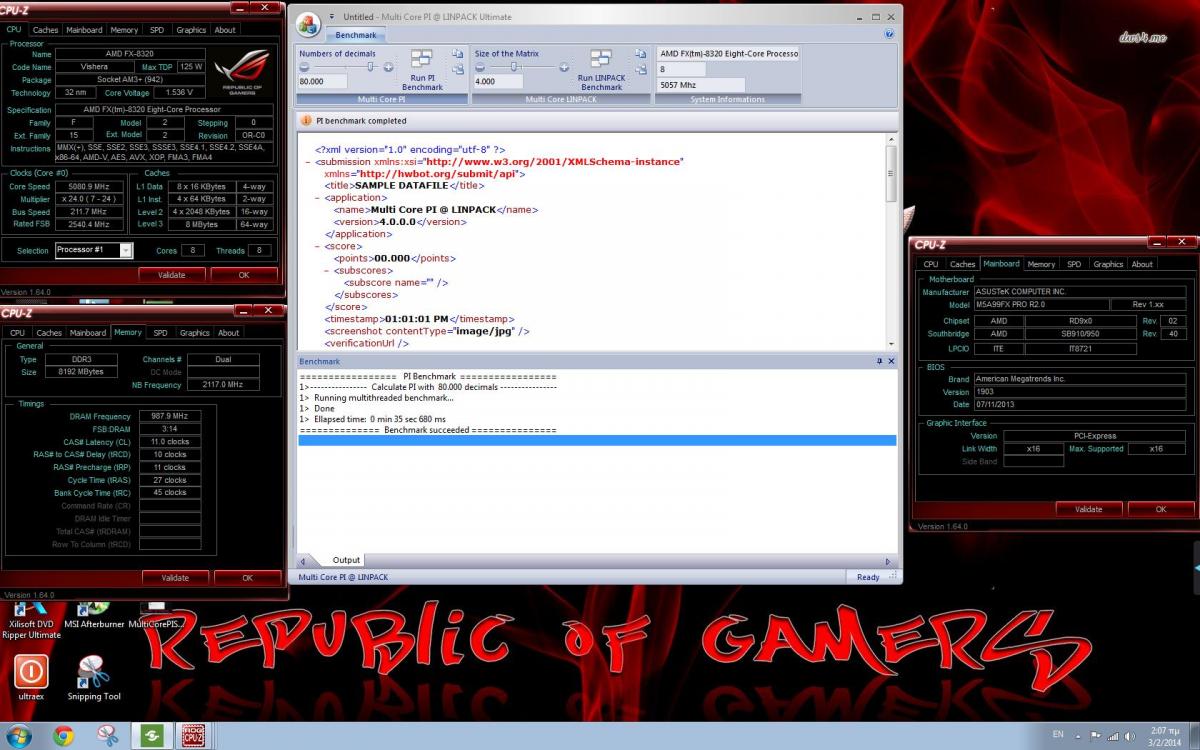
Task: Select the Benchmark ribbon tab
Action: [356, 35]
